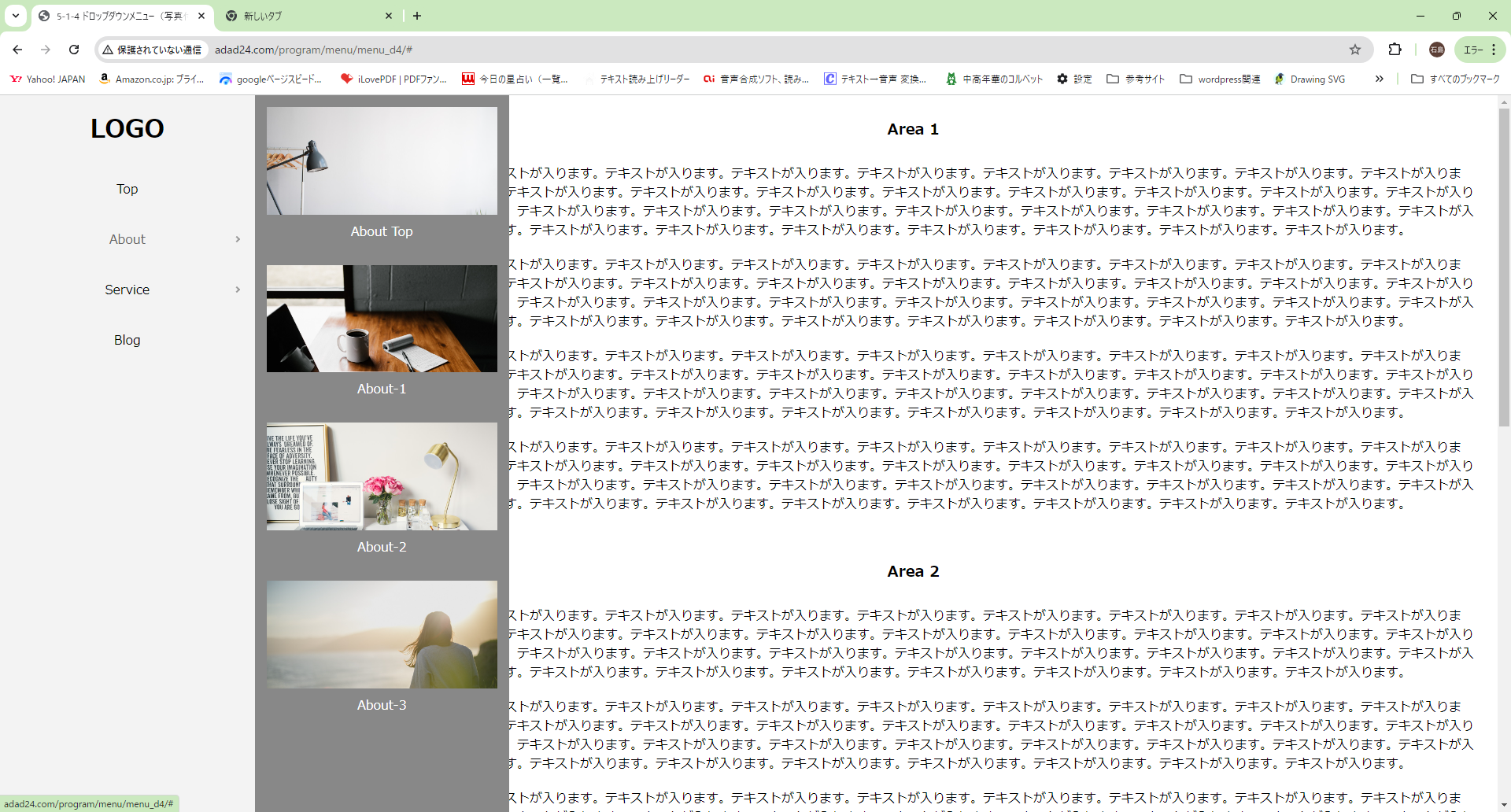Viewport: 1511px width, 812px height.
Task: Open the iLovePDF bookmark
Action: 393,79
